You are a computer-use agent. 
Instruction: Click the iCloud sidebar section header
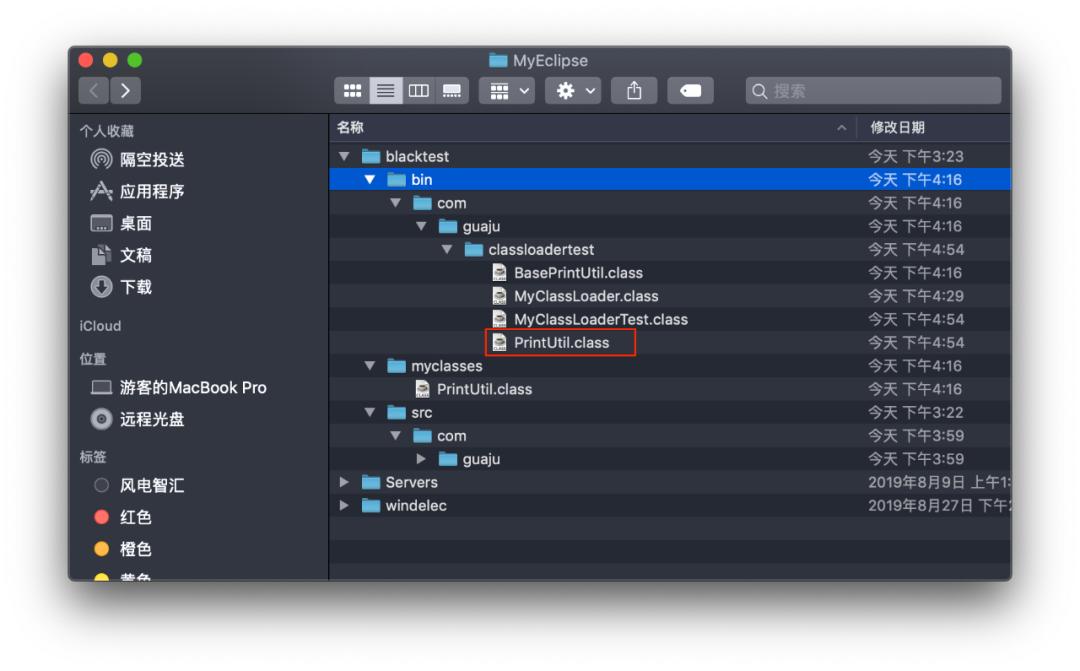[100, 327]
